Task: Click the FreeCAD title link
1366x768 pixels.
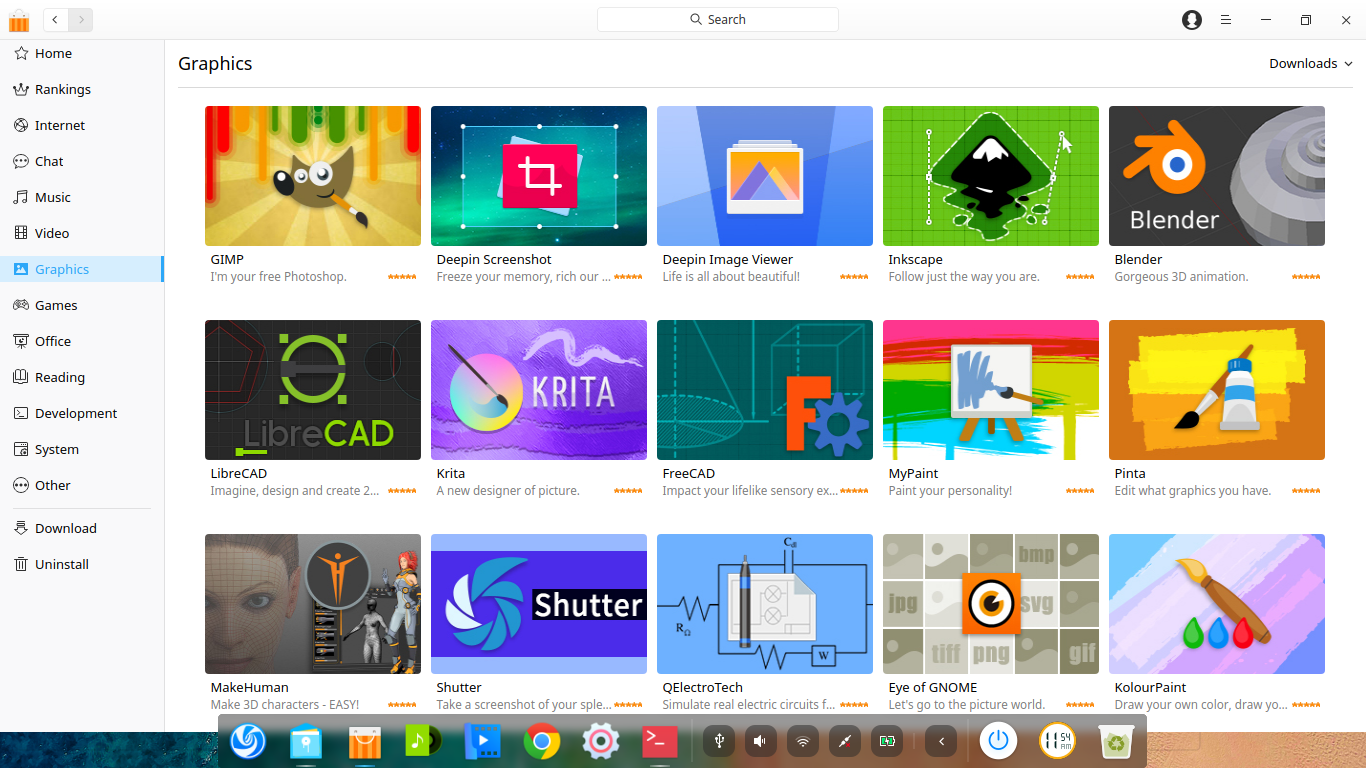Action: point(689,473)
